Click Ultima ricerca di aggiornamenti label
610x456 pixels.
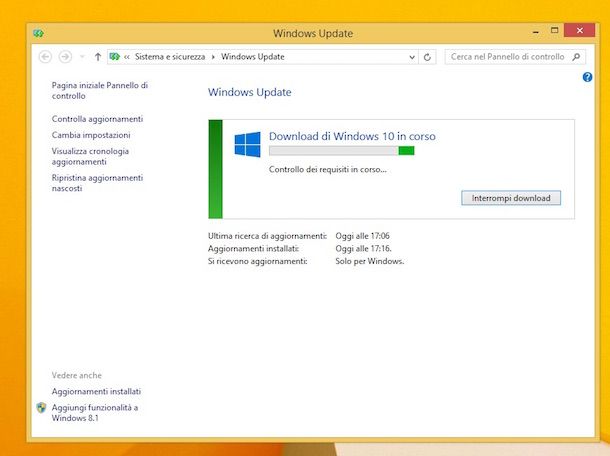pyautogui.click(x=267, y=236)
